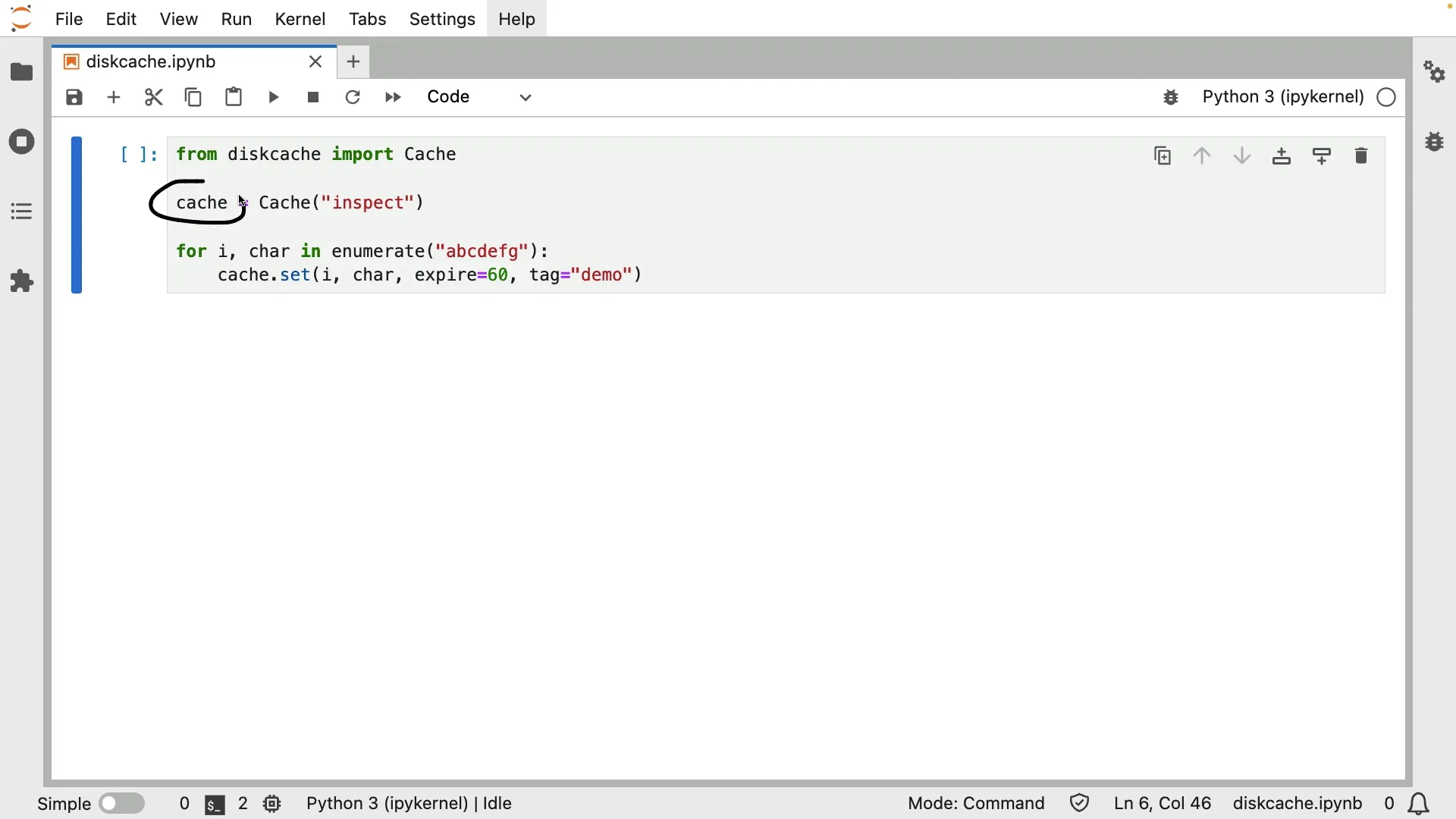Toggle Simple interface mode switch

pos(122,804)
